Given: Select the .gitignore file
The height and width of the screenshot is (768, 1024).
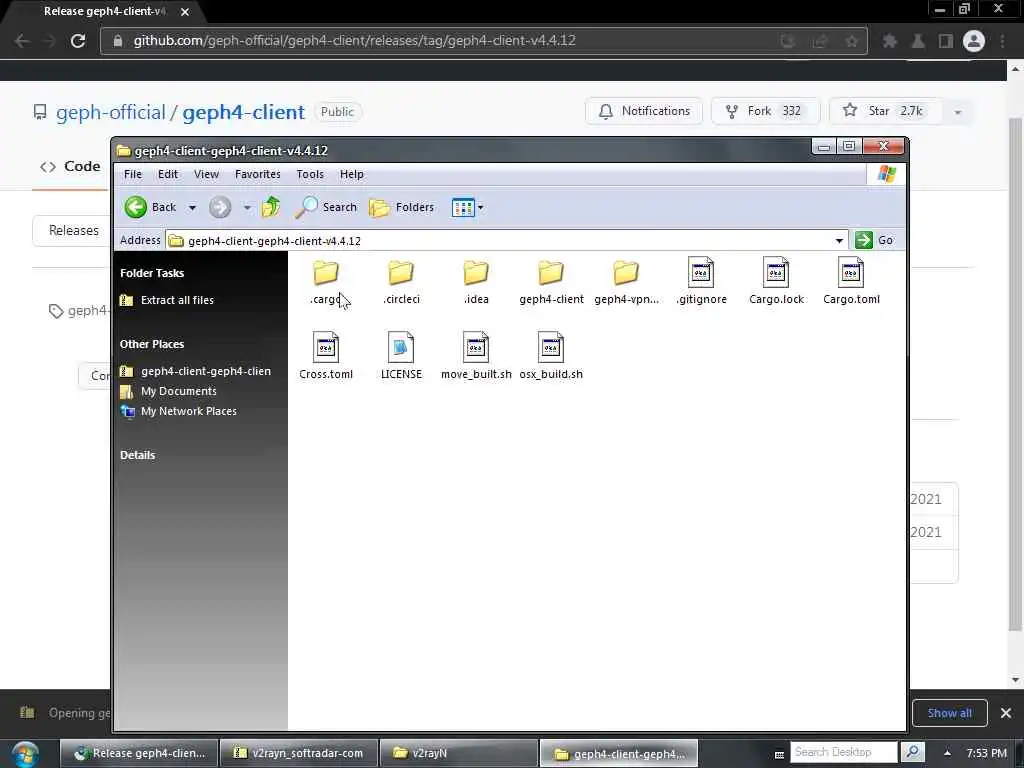Looking at the screenshot, I should pyautogui.click(x=701, y=282).
